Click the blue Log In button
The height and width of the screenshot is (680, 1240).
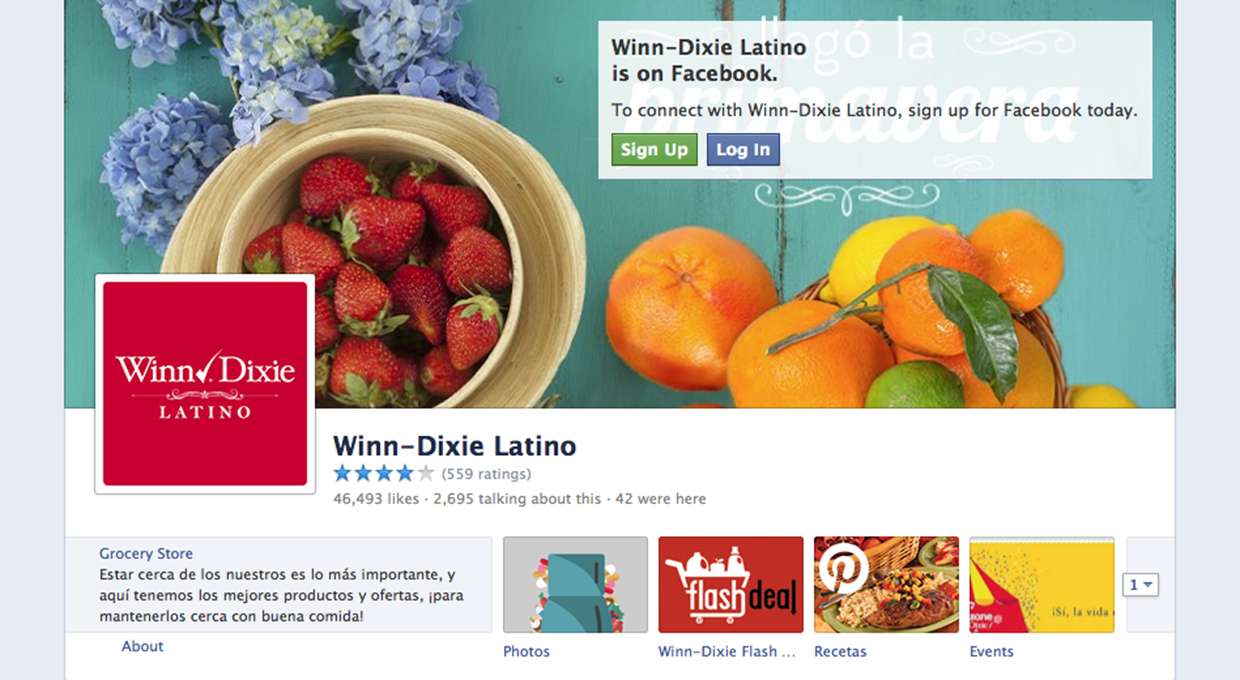[743, 150]
